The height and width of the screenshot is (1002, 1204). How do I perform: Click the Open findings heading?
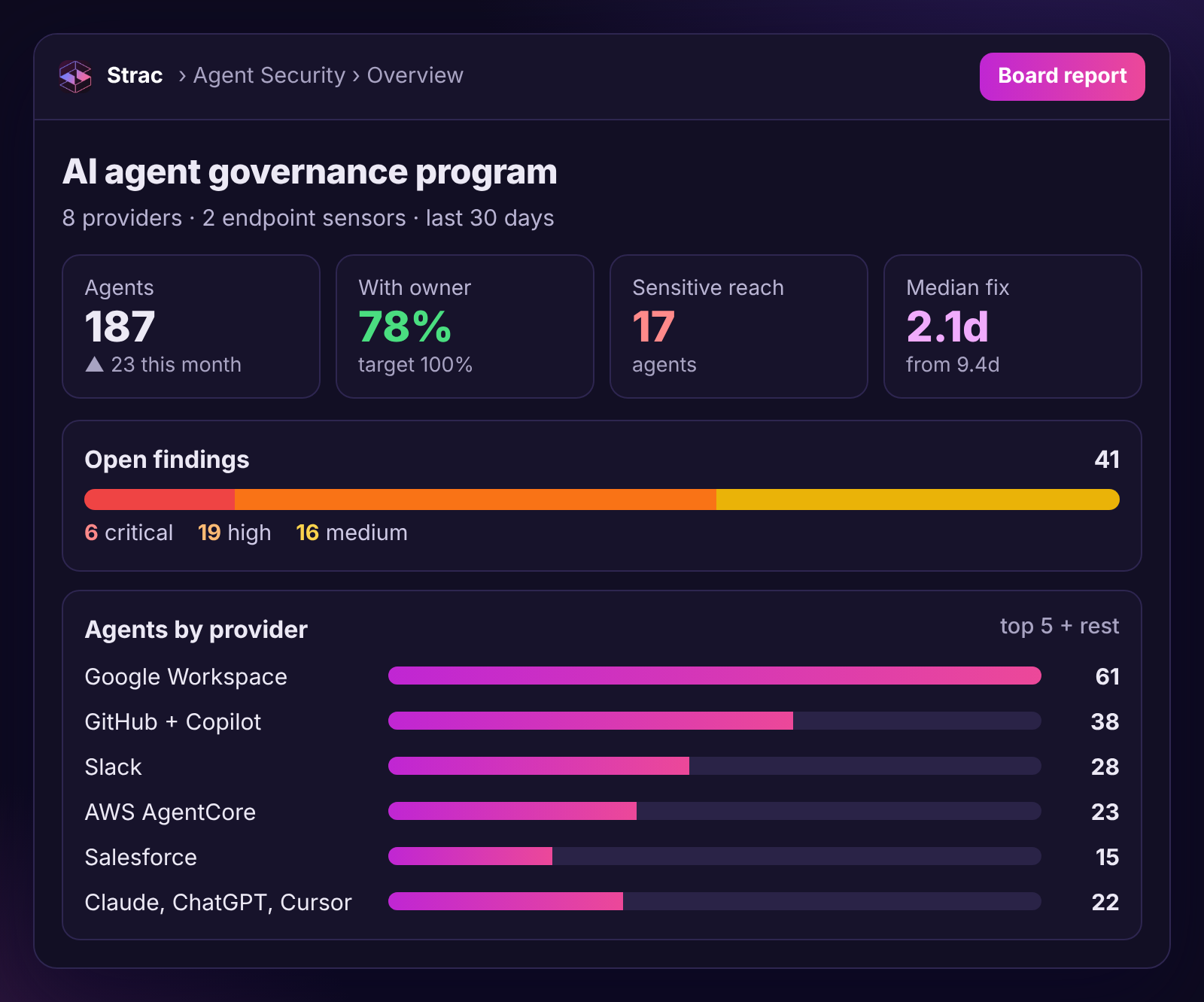(x=167, y=460)
